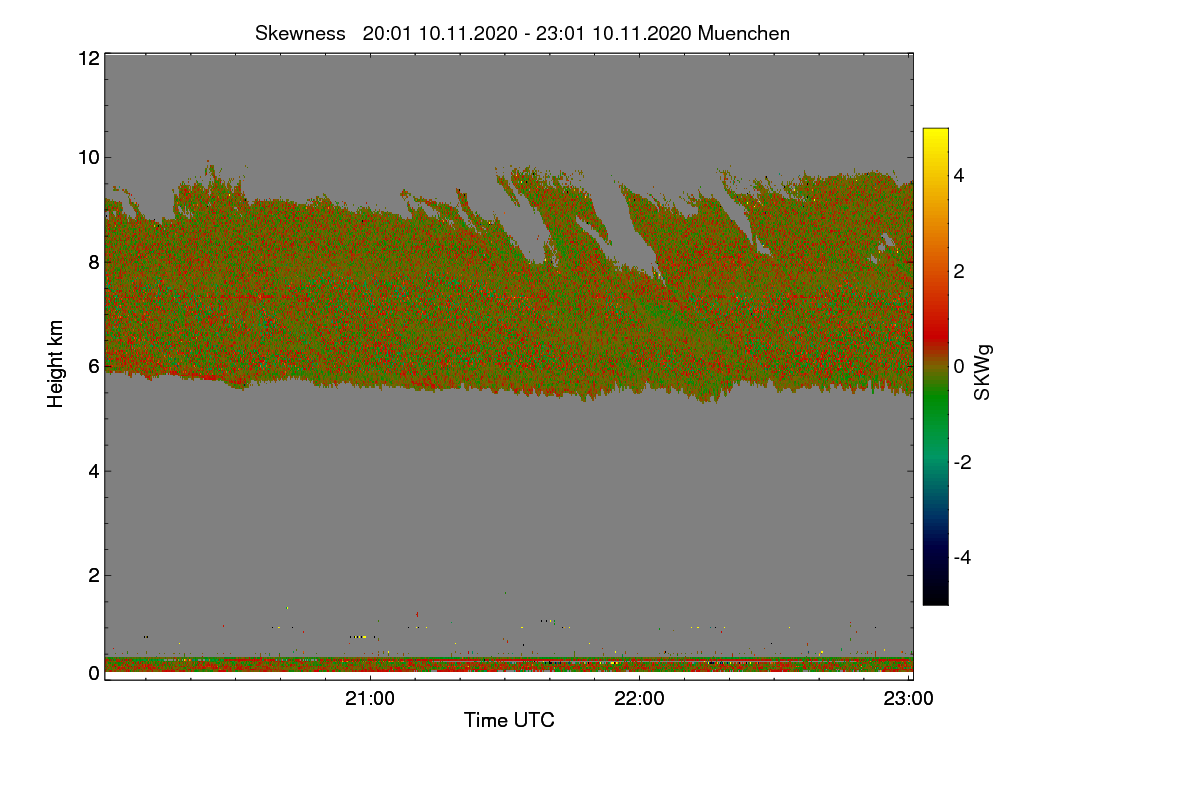
Task: Click the yellow top of the colorbar
Action: [x=935, y=136]
